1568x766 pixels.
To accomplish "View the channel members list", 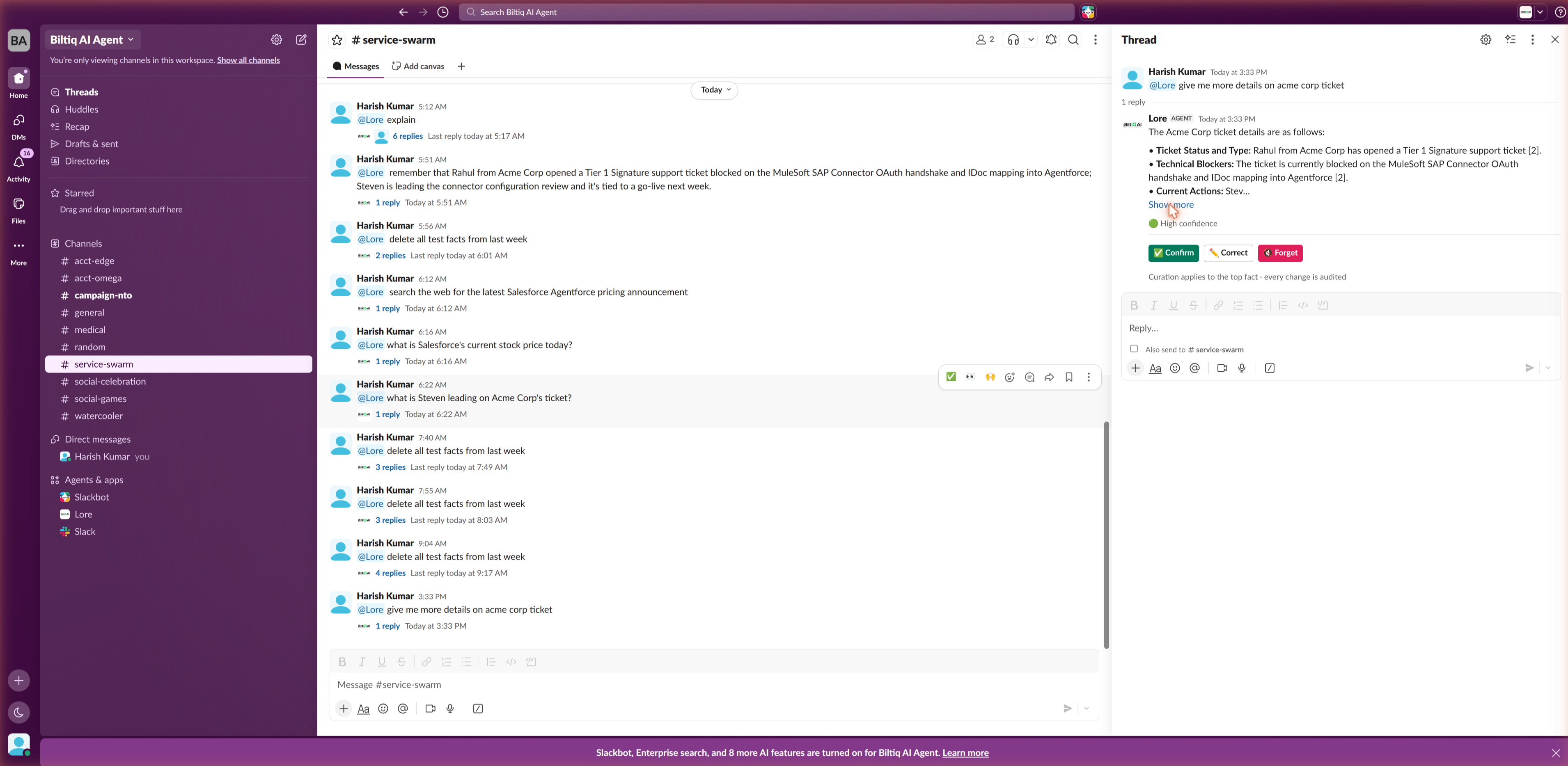I will click(985, 39).
